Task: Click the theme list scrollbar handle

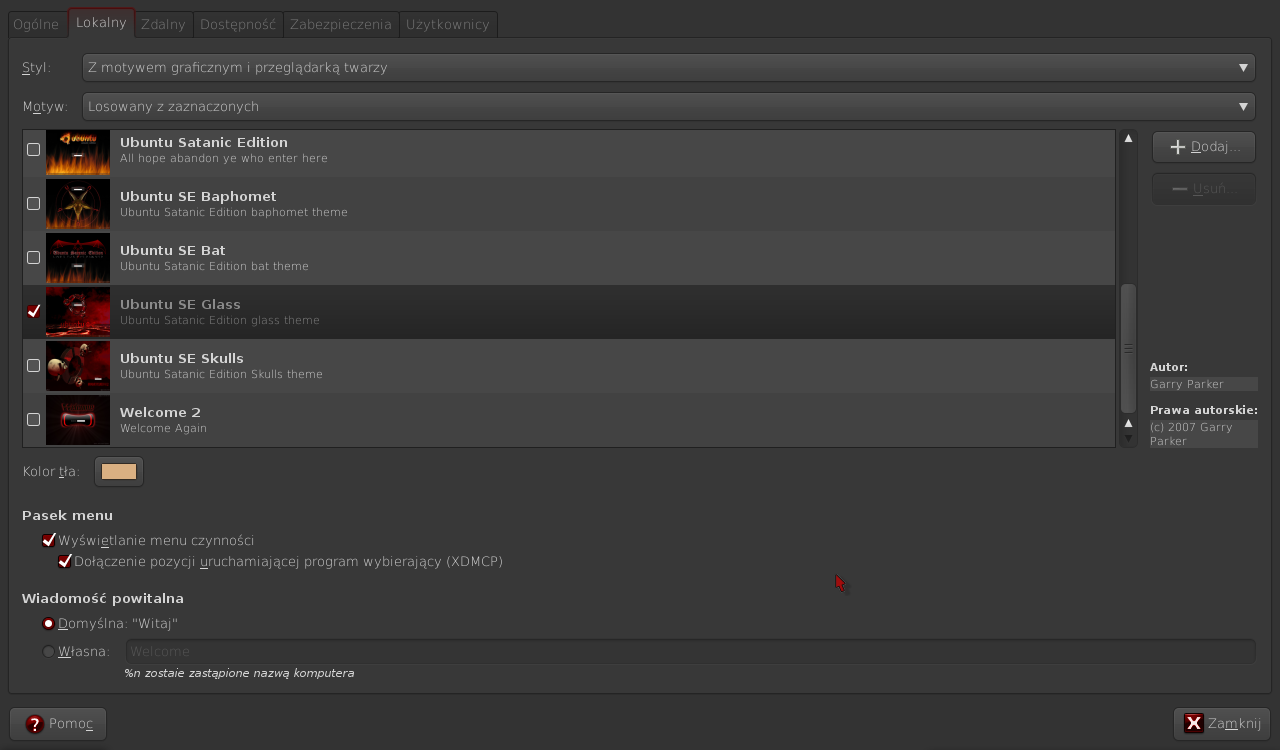Action: (x=1128, y=348)
